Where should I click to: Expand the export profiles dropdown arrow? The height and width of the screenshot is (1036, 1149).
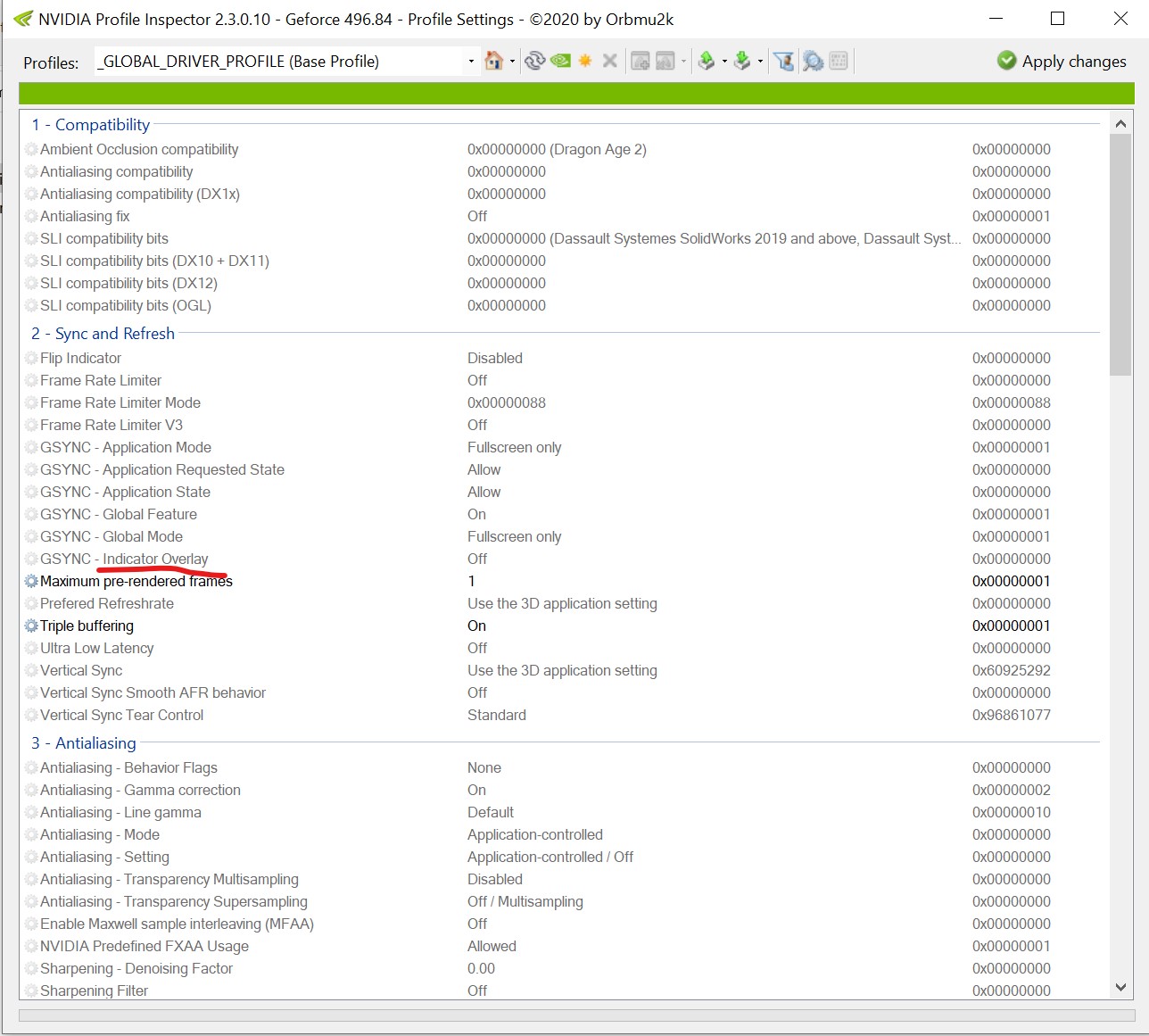pos(724,62)
